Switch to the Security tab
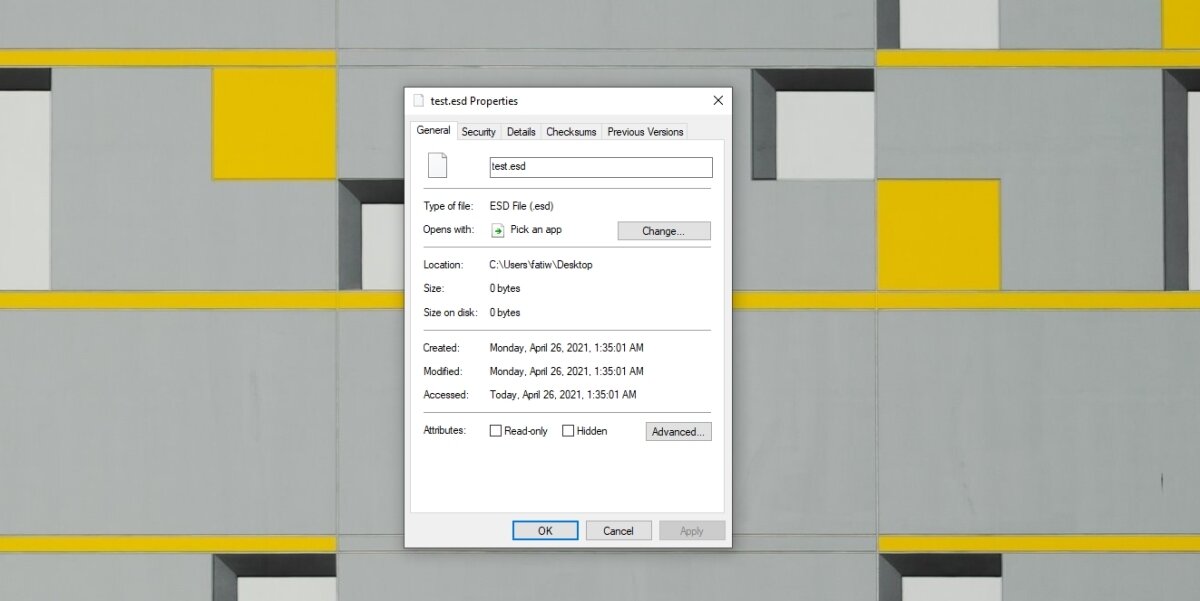The width and height of the screenshot is (1200, 601). [x=478, y=132]
